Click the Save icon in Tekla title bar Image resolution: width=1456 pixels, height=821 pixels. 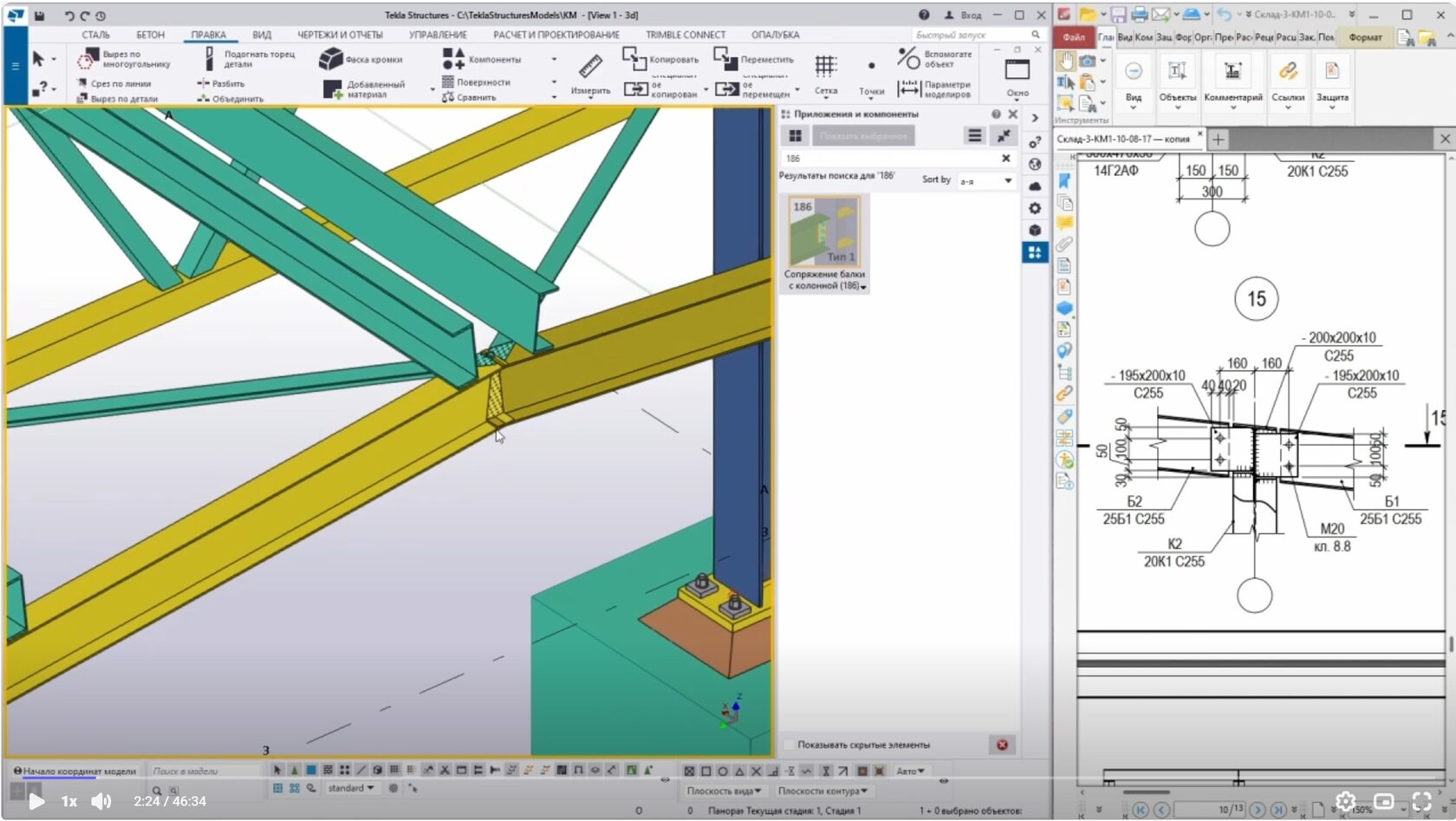tap(39, 16)
